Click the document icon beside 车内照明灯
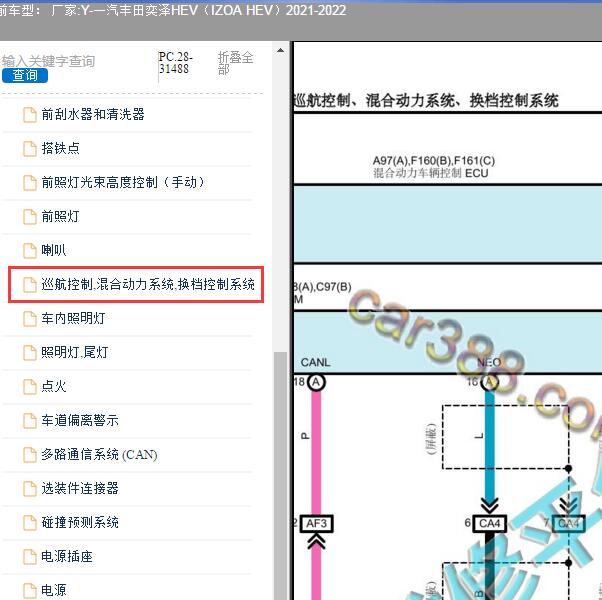The height and width of the screenshot is (600, 602). pyautogui.click(x=30, y=319)
